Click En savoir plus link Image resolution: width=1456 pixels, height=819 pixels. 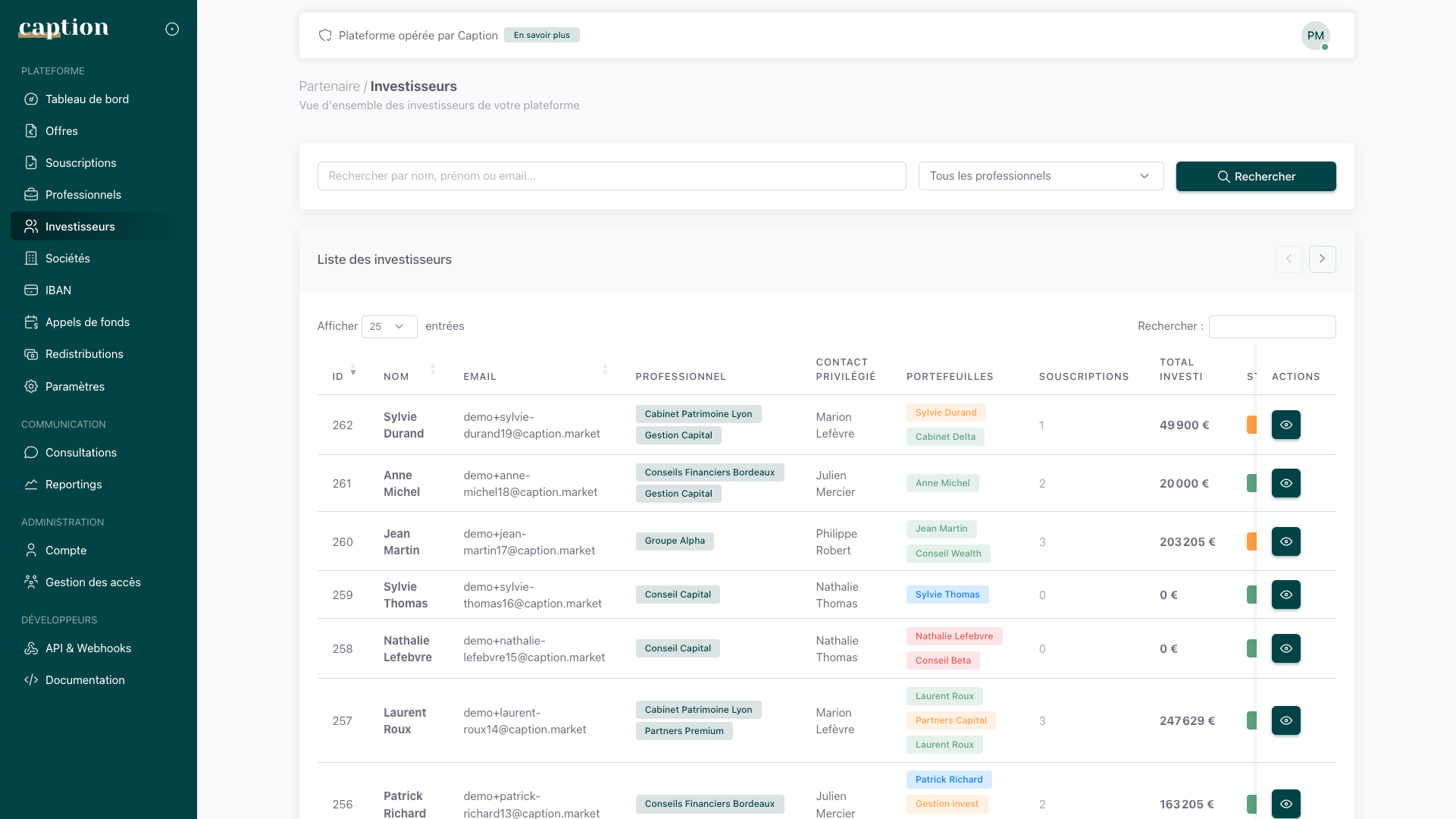pos(541,35)
